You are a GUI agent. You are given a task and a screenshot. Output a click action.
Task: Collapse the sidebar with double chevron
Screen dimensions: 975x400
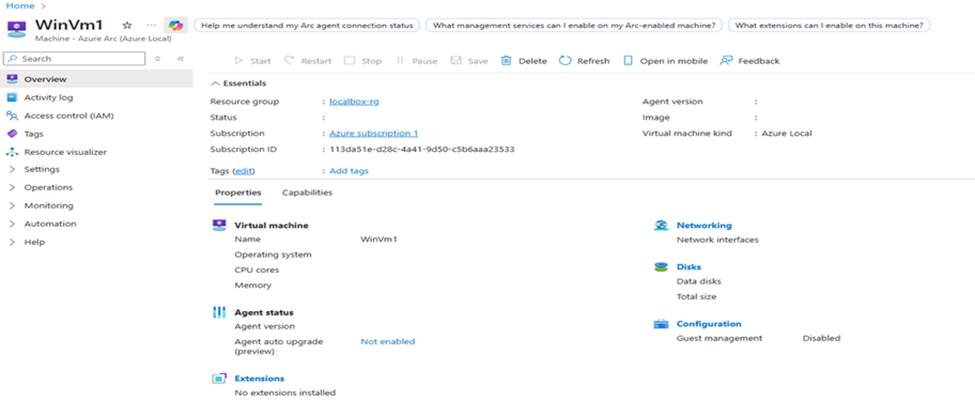pos(180,58)
